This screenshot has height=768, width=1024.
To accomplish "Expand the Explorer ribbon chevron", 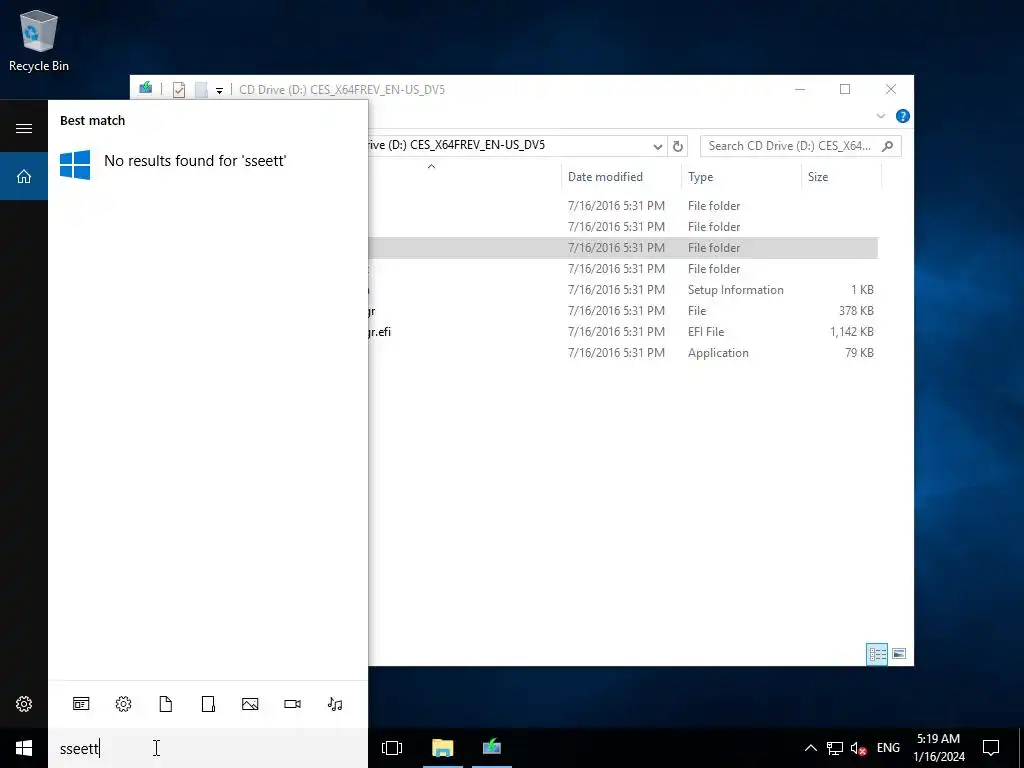I will click(880, 116).
